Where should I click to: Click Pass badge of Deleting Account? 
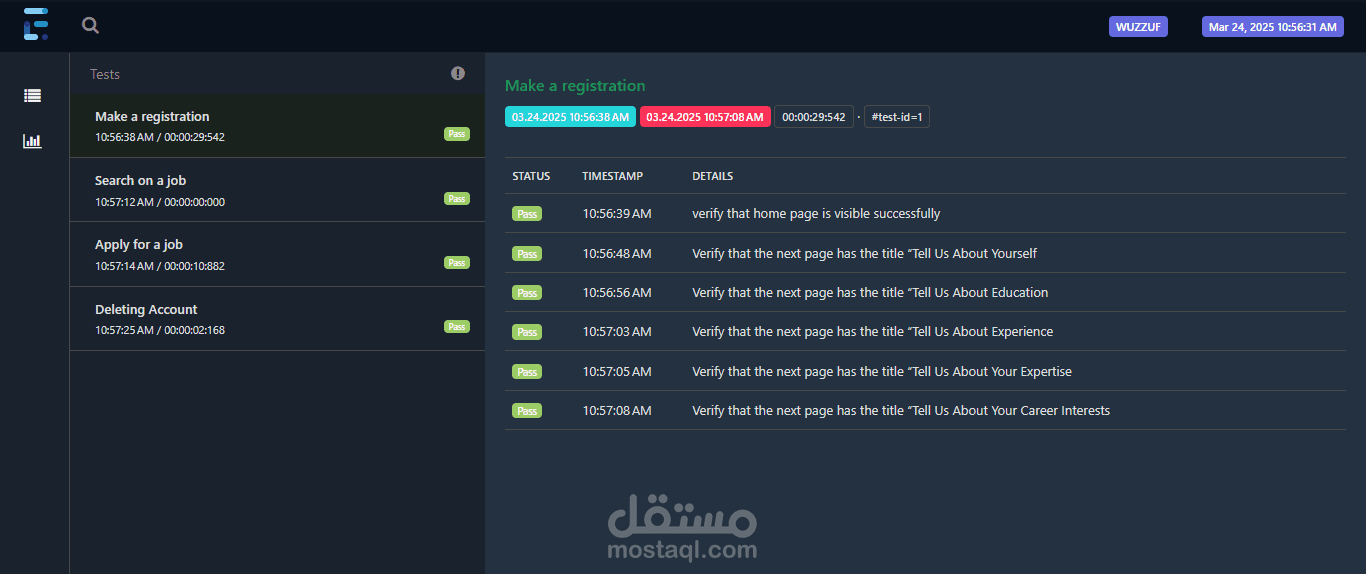457,327
